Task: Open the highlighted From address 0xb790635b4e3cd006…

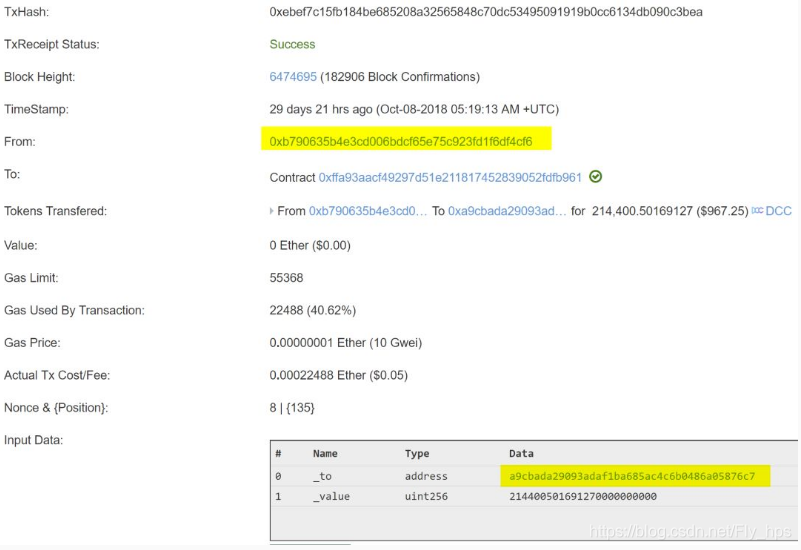Action: point(401,141)
